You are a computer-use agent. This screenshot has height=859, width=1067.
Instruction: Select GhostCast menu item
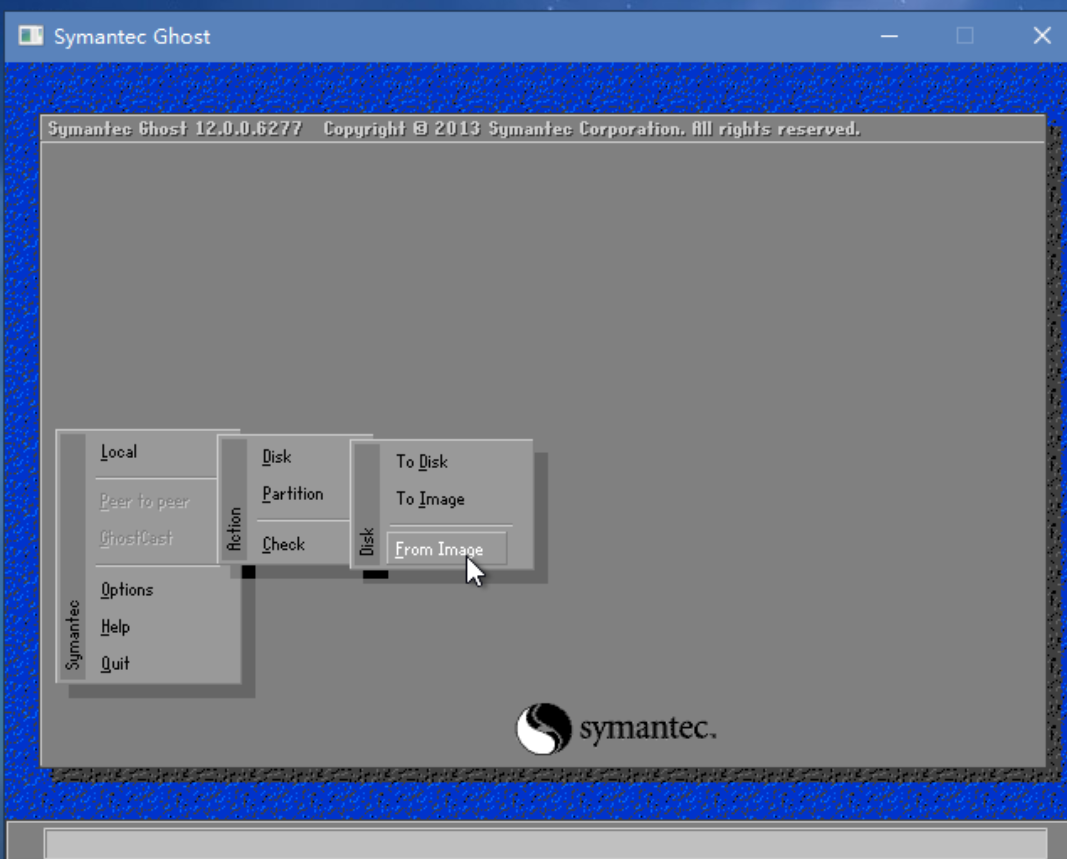[x=136, y=538]
